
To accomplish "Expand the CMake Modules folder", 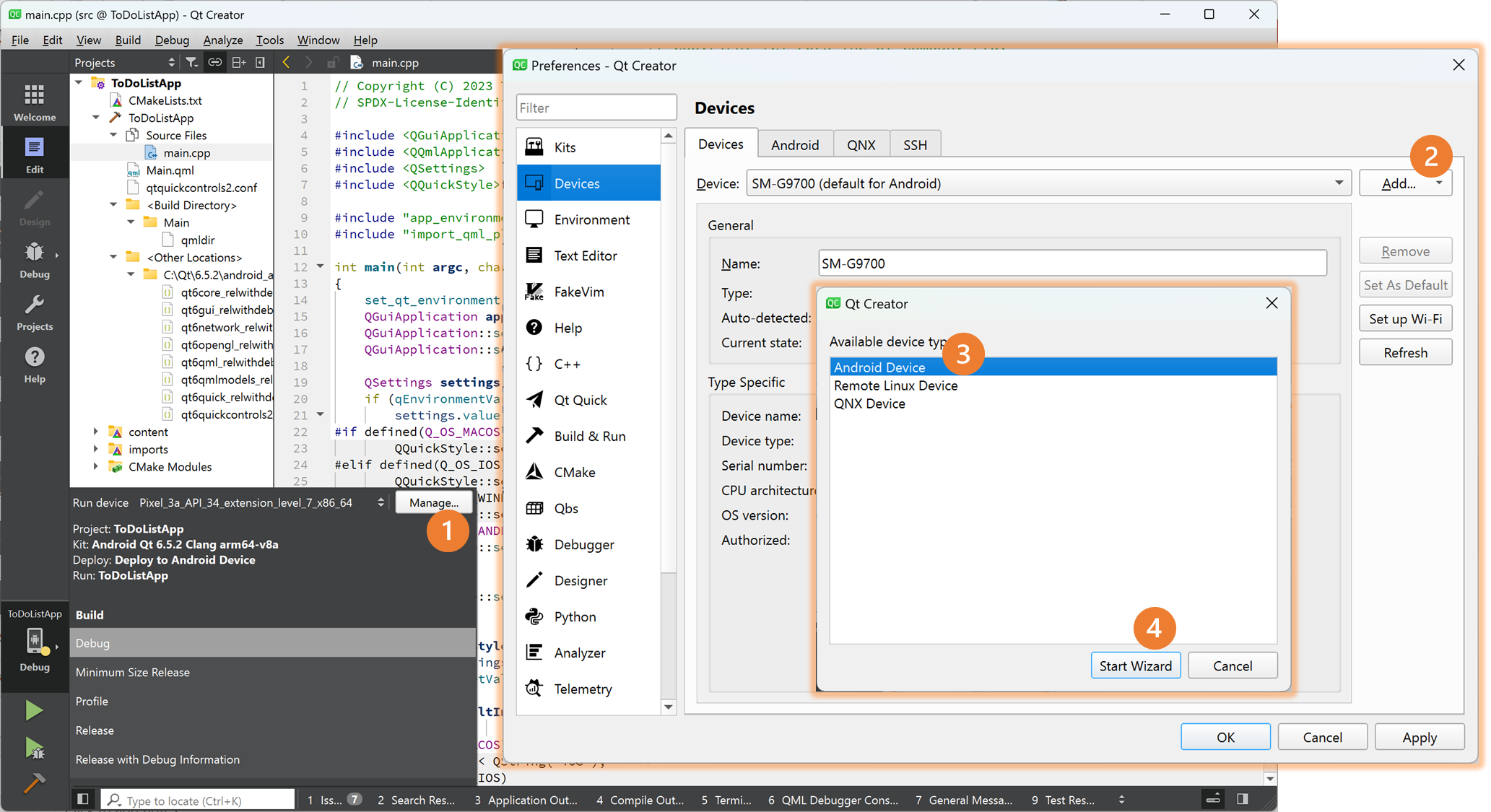I will click(x=95, y=467).
